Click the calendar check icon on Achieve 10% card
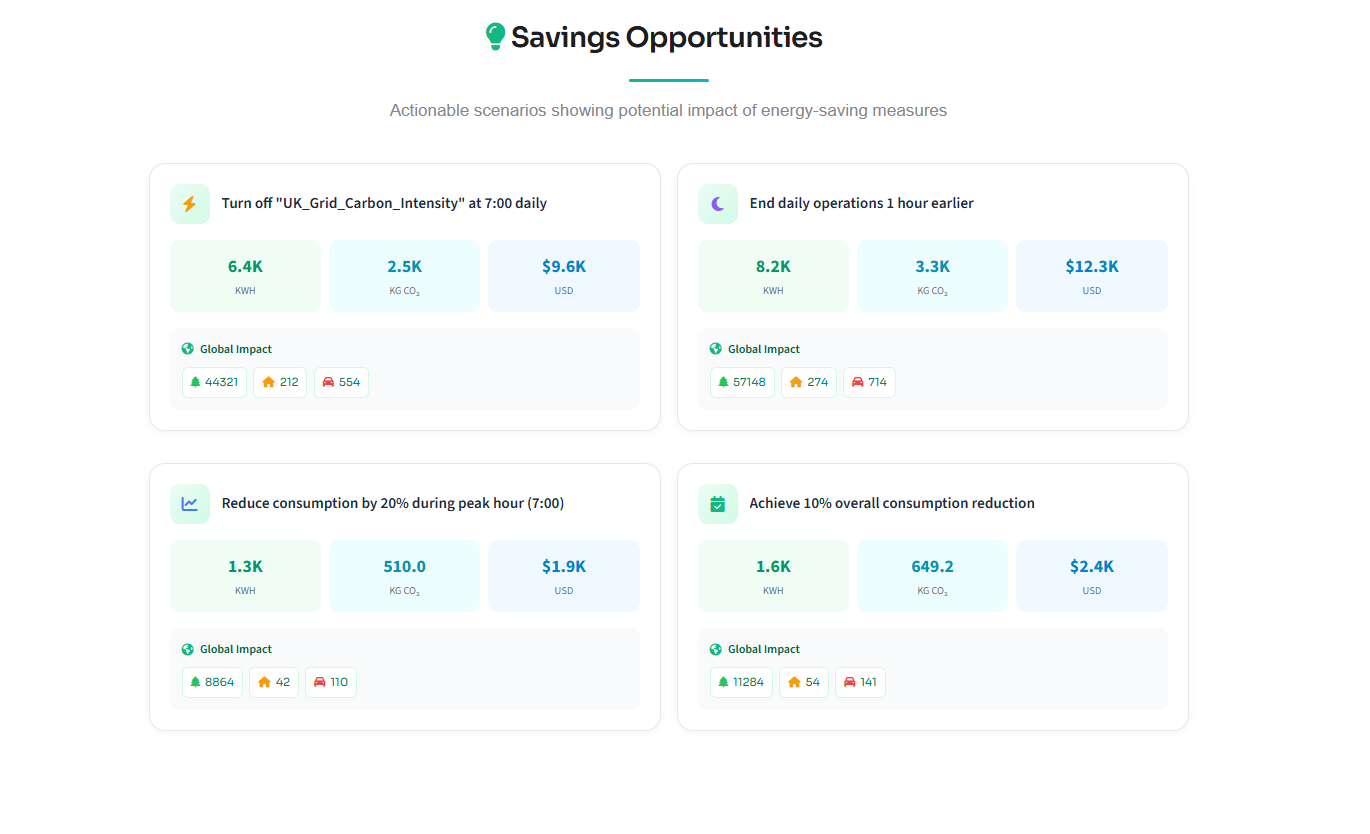The width and height of the screenshot is (1370, 834). pos(718,504)
